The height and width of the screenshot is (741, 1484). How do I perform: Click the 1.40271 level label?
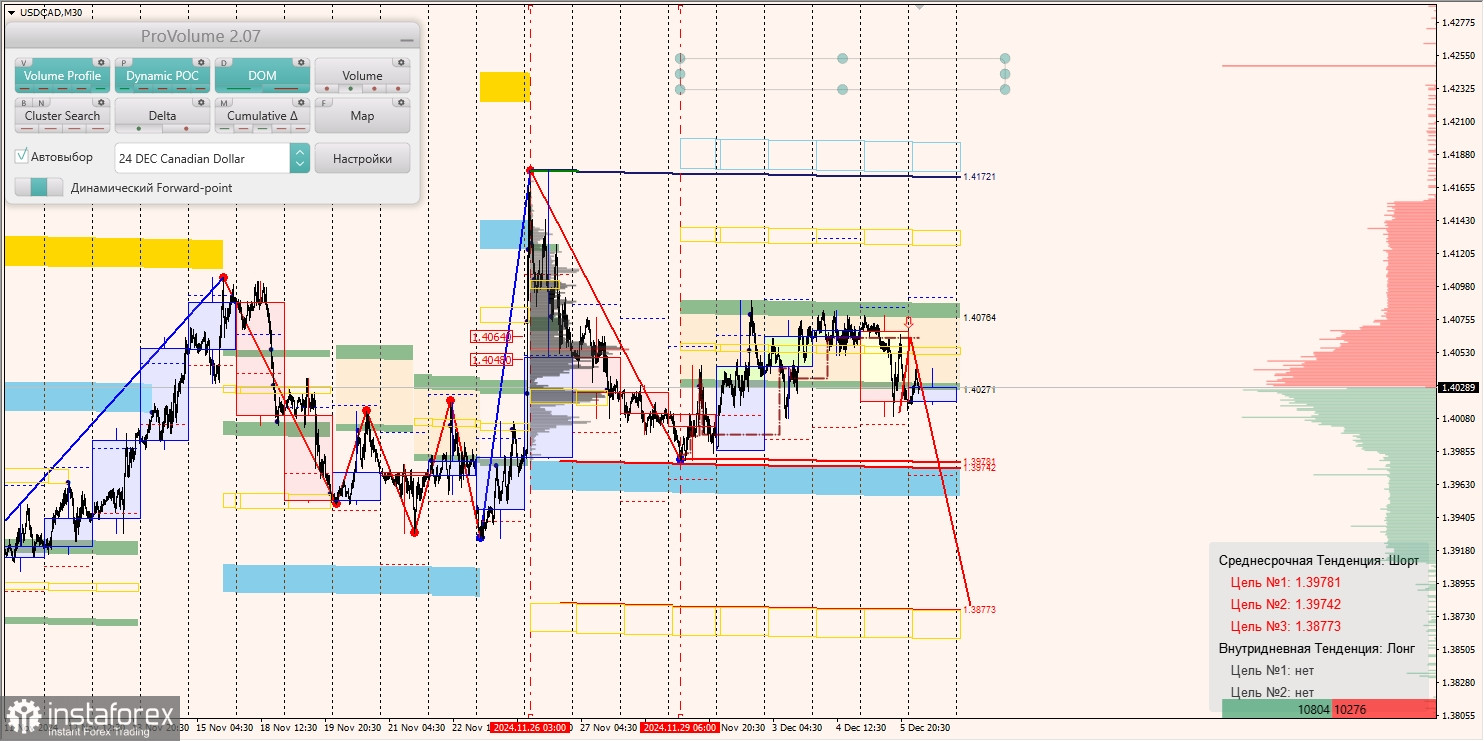[x=980, y=389]
